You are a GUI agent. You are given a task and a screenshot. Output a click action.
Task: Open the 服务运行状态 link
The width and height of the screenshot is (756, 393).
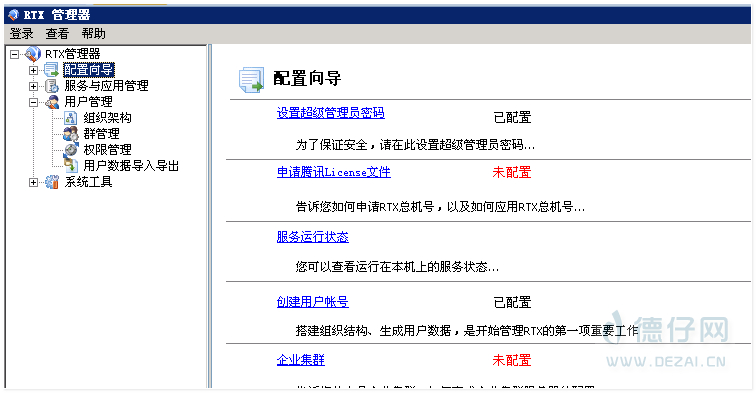[312, 237]
